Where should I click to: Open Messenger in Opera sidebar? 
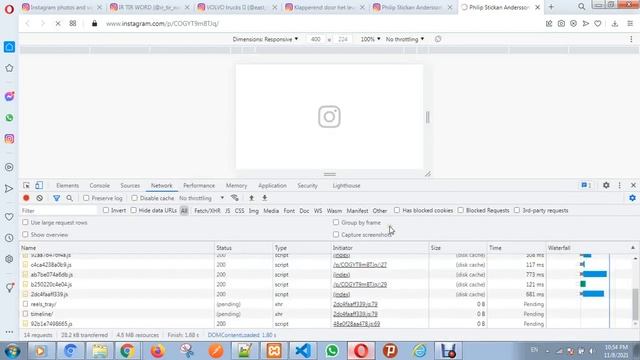[x=9, y=96]
